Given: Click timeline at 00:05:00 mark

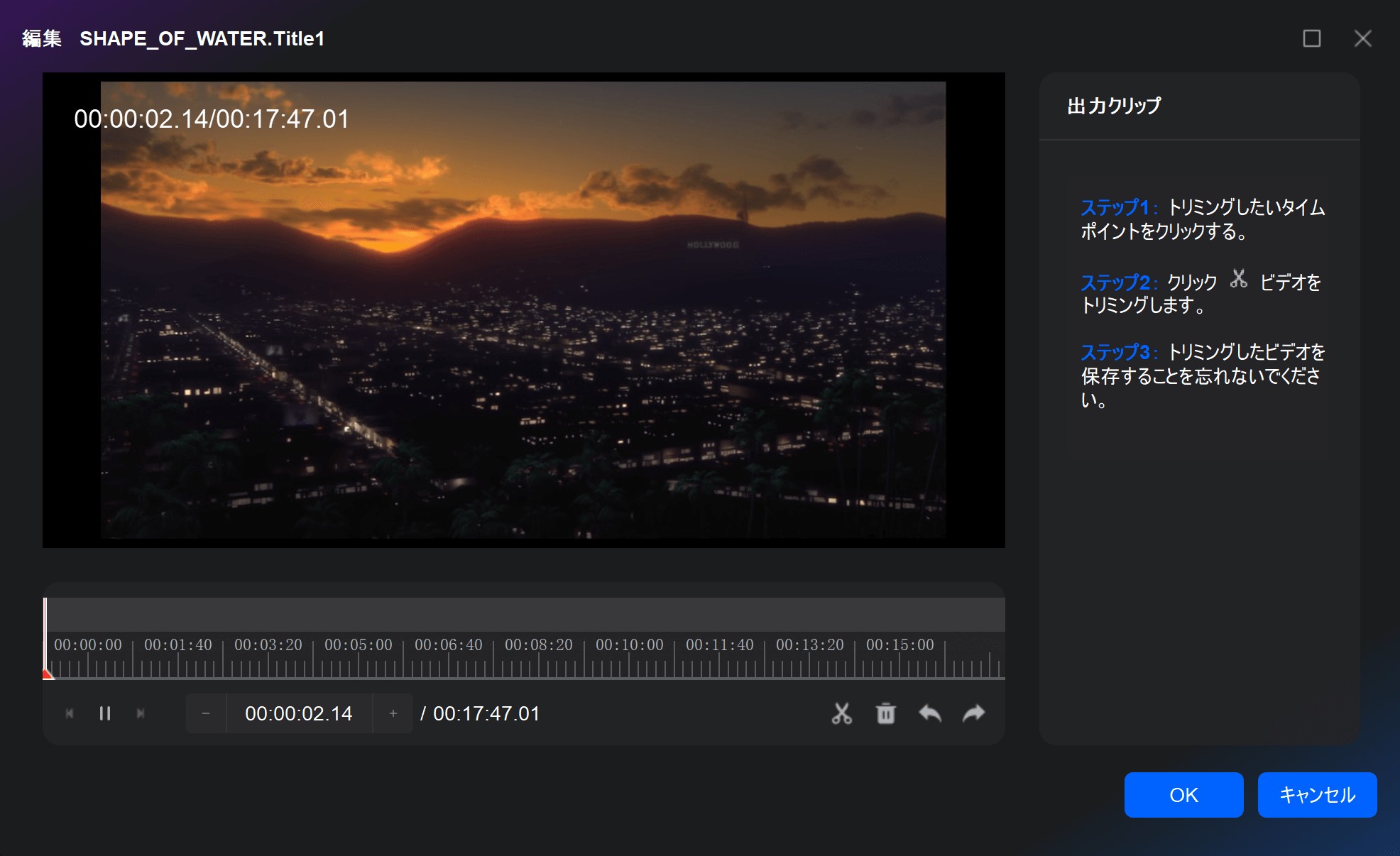Looking at the screenshot, I should point(359,645).
